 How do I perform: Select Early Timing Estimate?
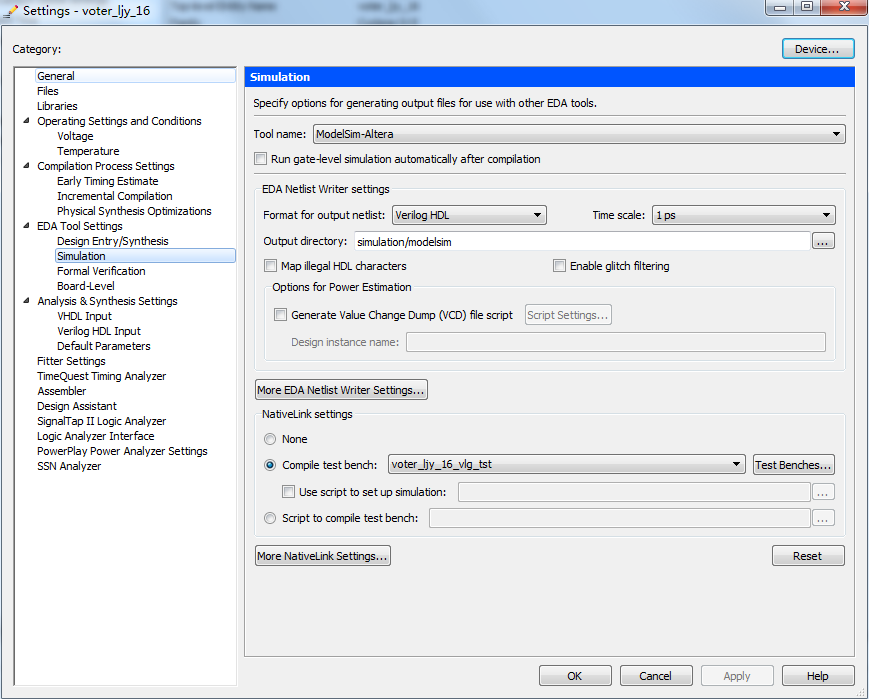108,181
